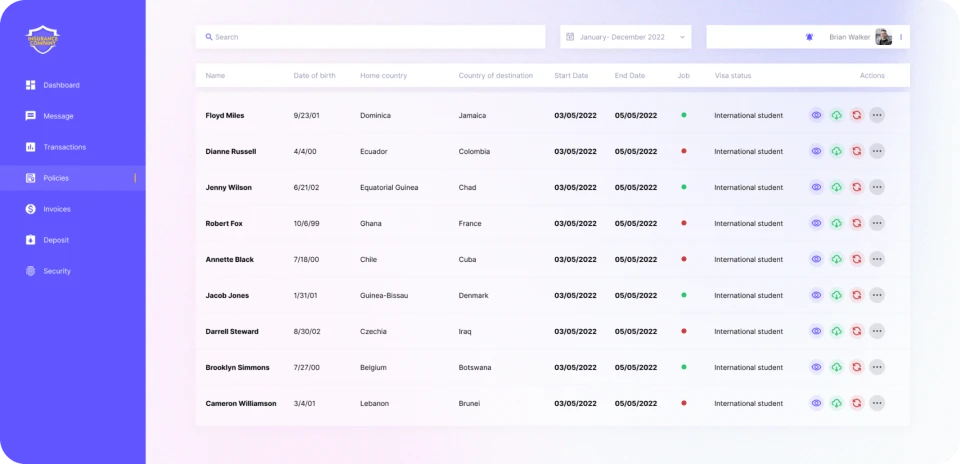
Task: Refresh Jenny Wilson policy
Action: pos(857,187)
